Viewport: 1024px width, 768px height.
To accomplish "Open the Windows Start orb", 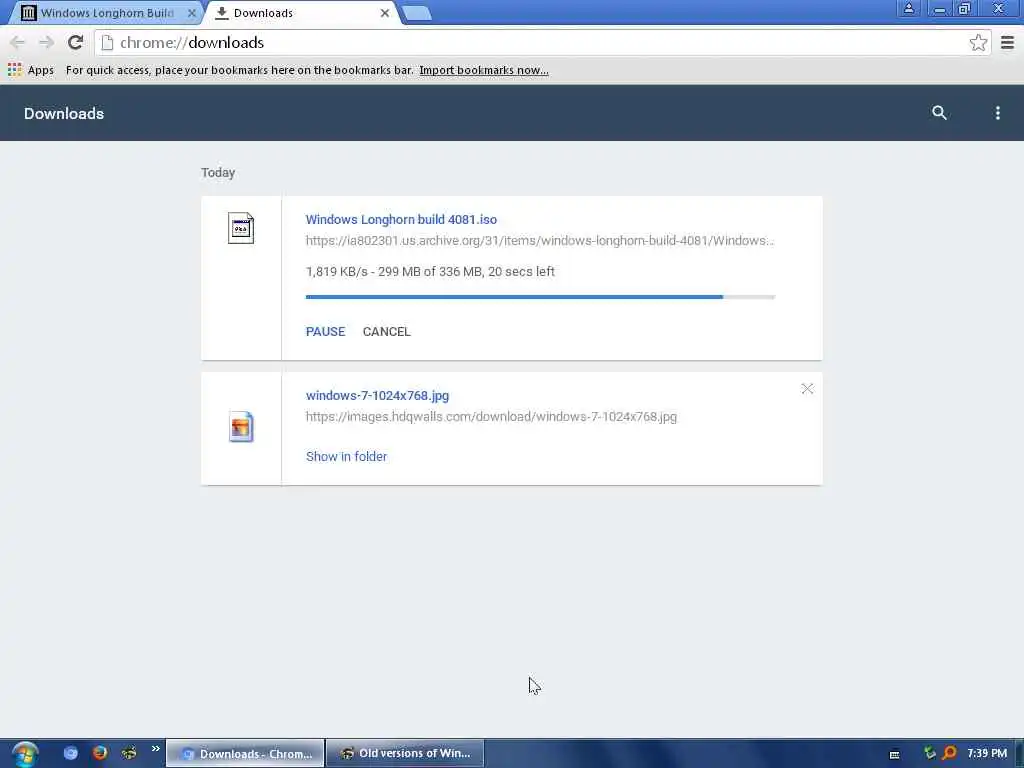I will 24,754.
